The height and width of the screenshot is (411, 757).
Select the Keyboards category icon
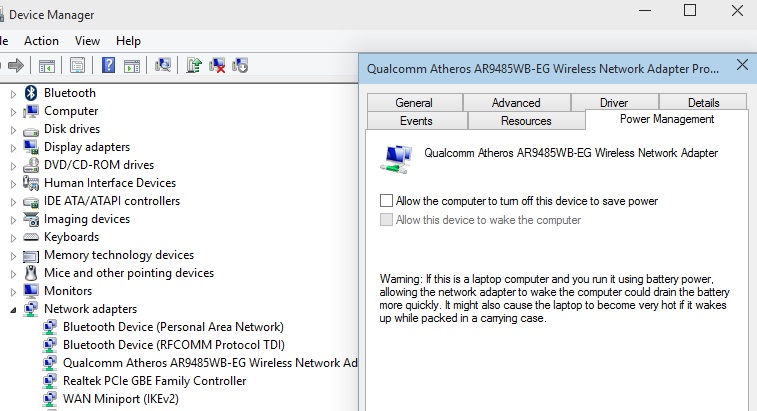tap(31, 237)
